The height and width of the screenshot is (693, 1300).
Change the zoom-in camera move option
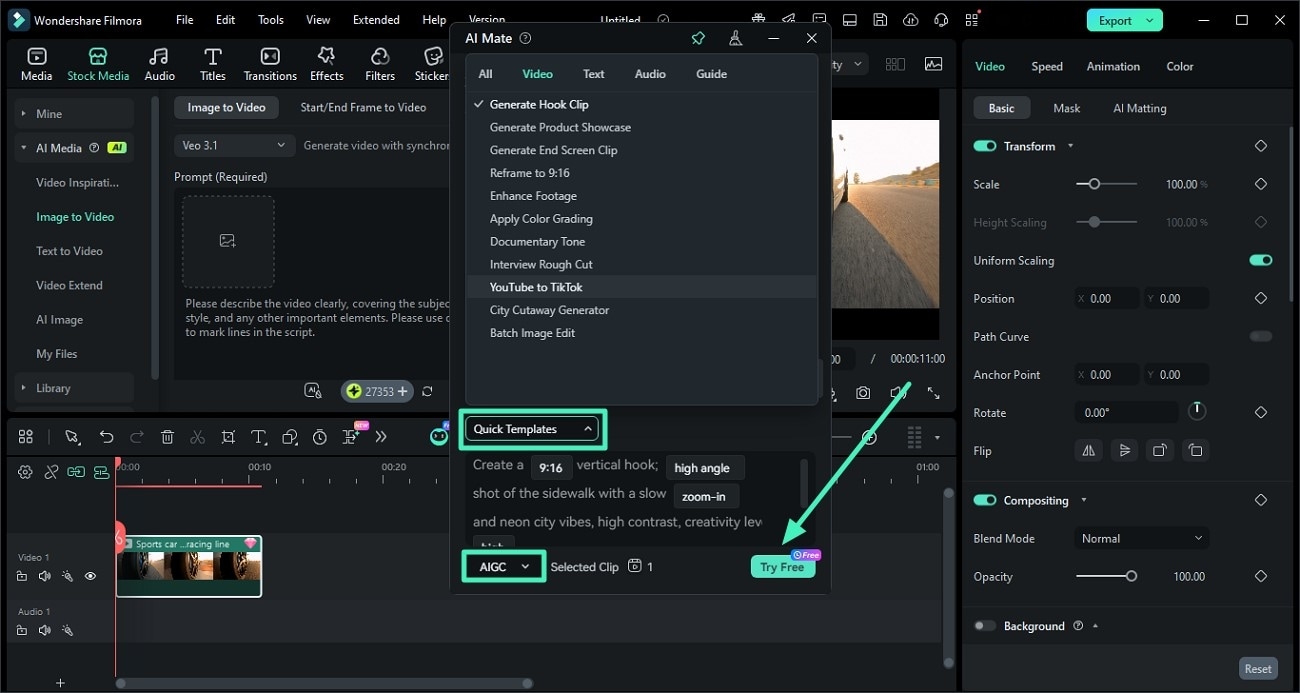coord(705,496)
